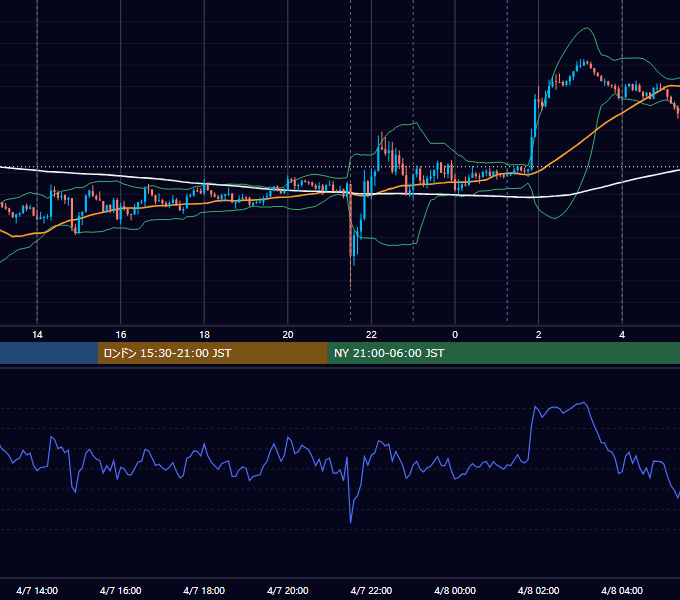Click the 4/7 14:00 label on indicator axis
This screenshot has width=680, height=600.
[x=37, y=590]
